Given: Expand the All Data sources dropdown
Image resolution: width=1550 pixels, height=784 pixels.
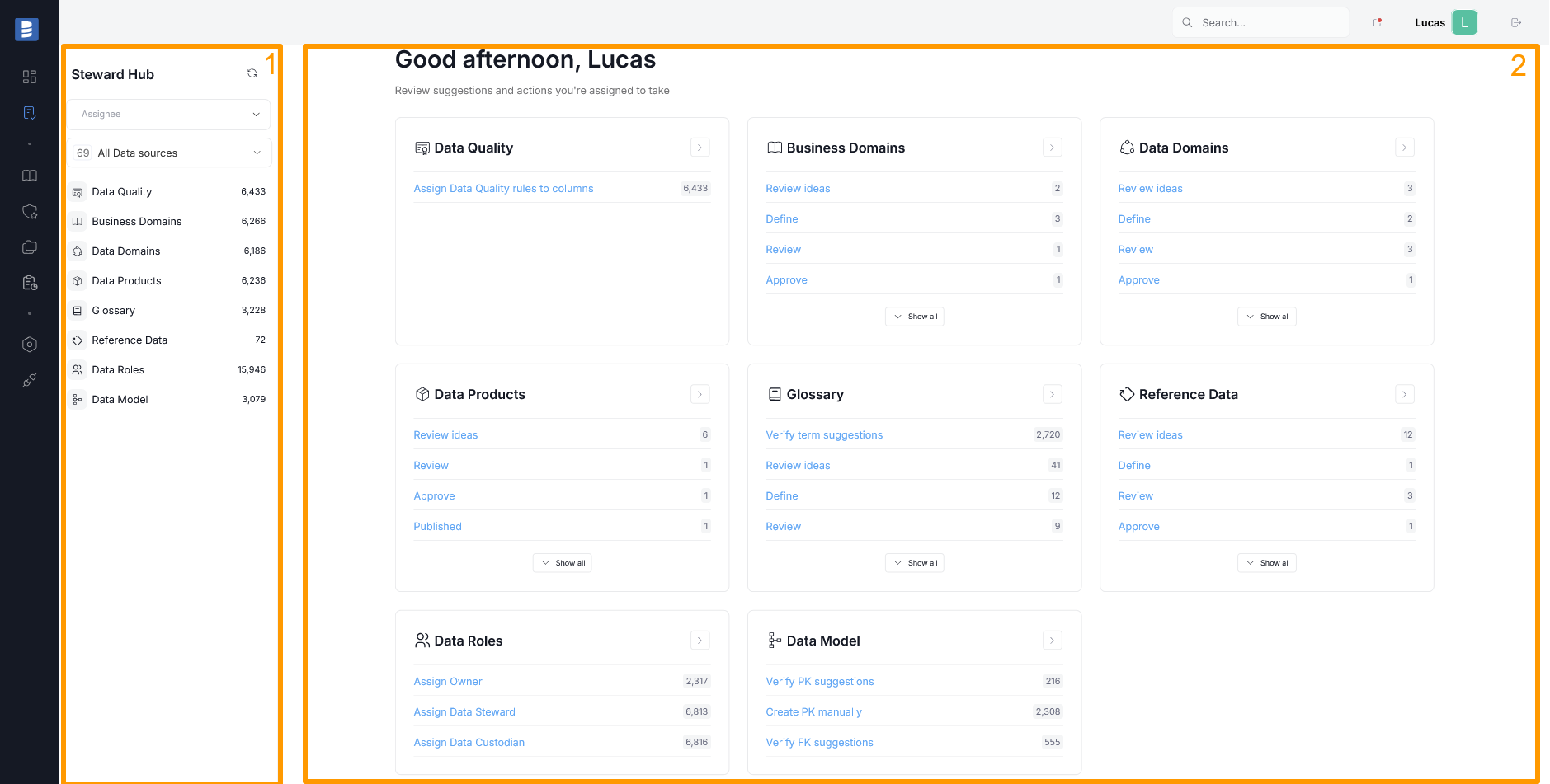Looking at the screenshot, I should (169, 153).
